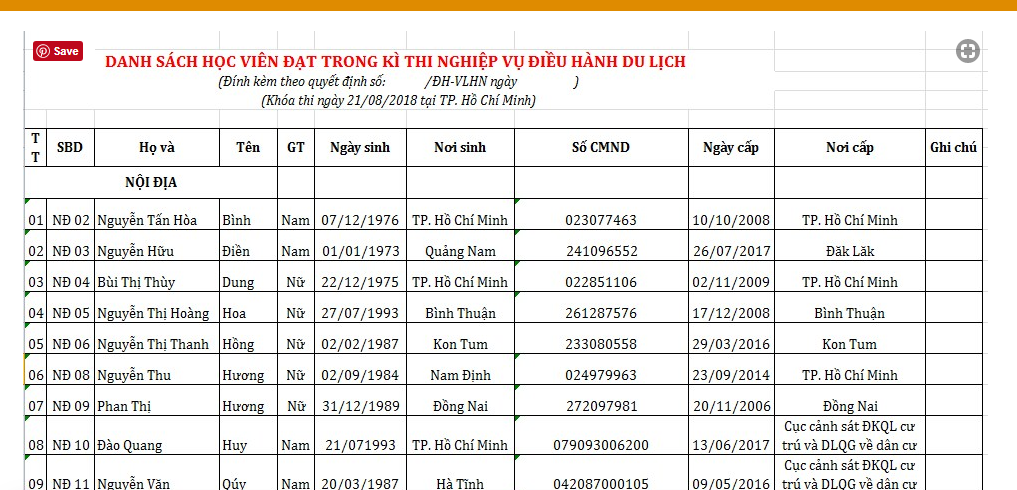Click the 'Ghi chú' column header

pos(953,147)
